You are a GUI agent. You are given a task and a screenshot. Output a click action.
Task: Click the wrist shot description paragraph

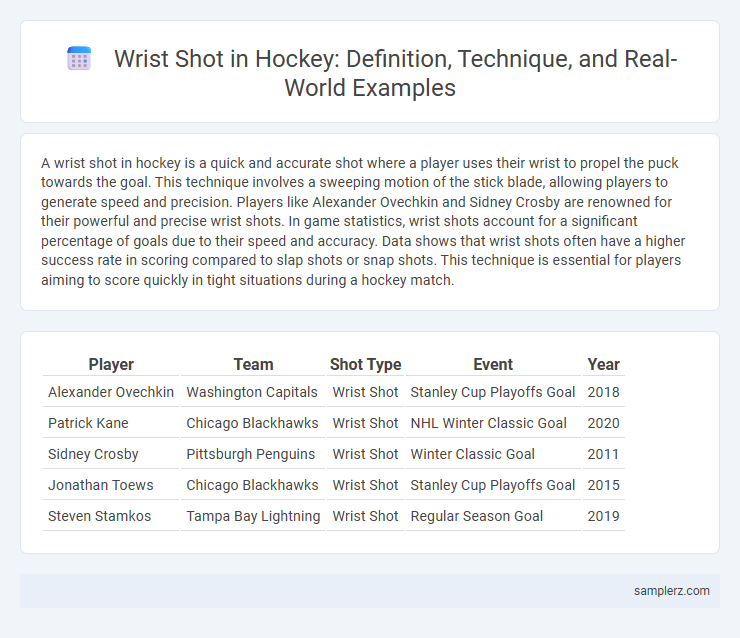(363, 221)
